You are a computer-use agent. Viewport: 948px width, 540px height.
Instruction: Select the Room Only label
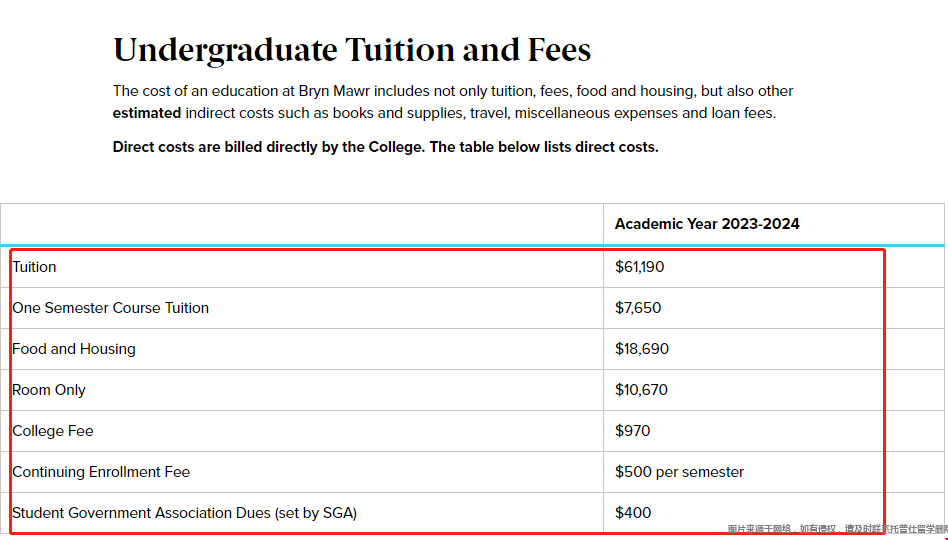[49, 390]
